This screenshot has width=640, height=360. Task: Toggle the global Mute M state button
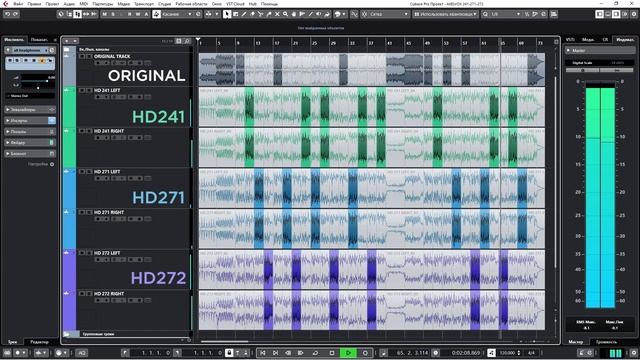[x=104, y=14]
